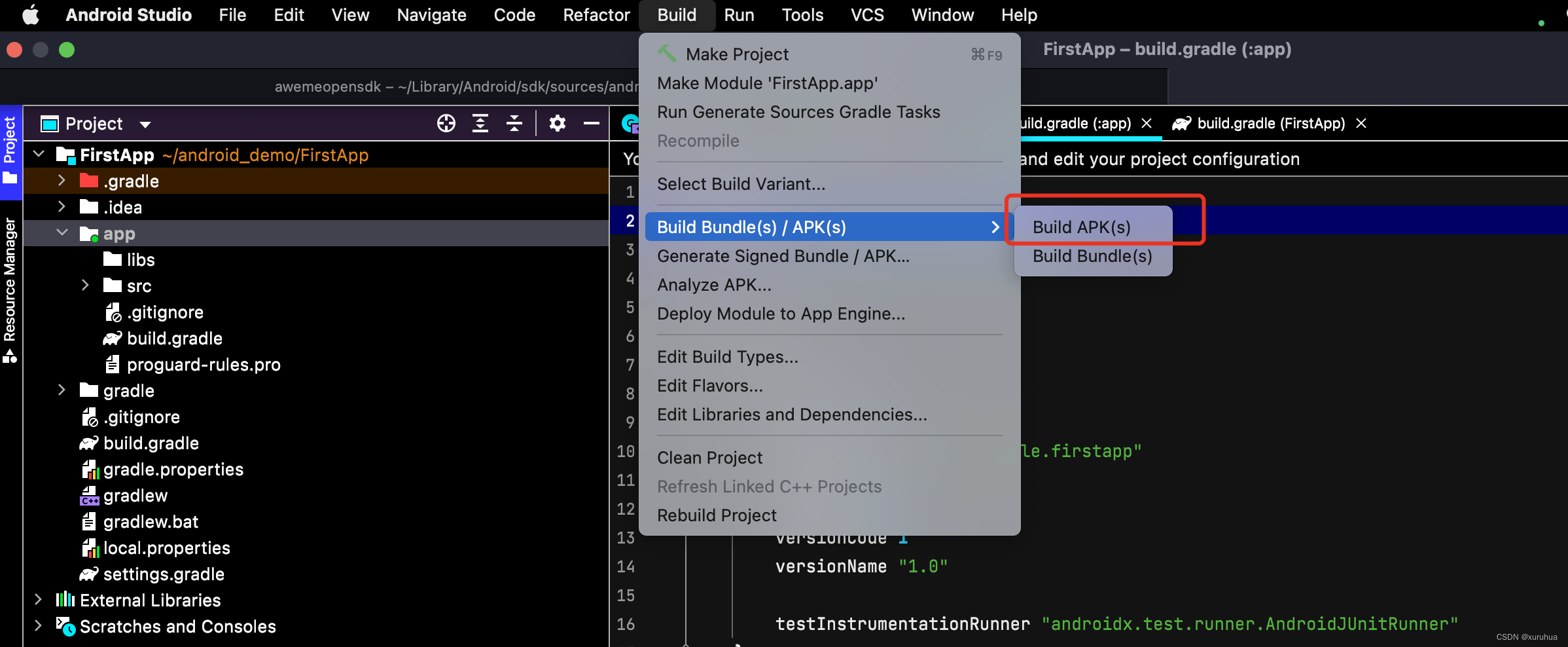1568x647 pixels.
Task: Select Clean Project
Action: (x=829, y=458)
